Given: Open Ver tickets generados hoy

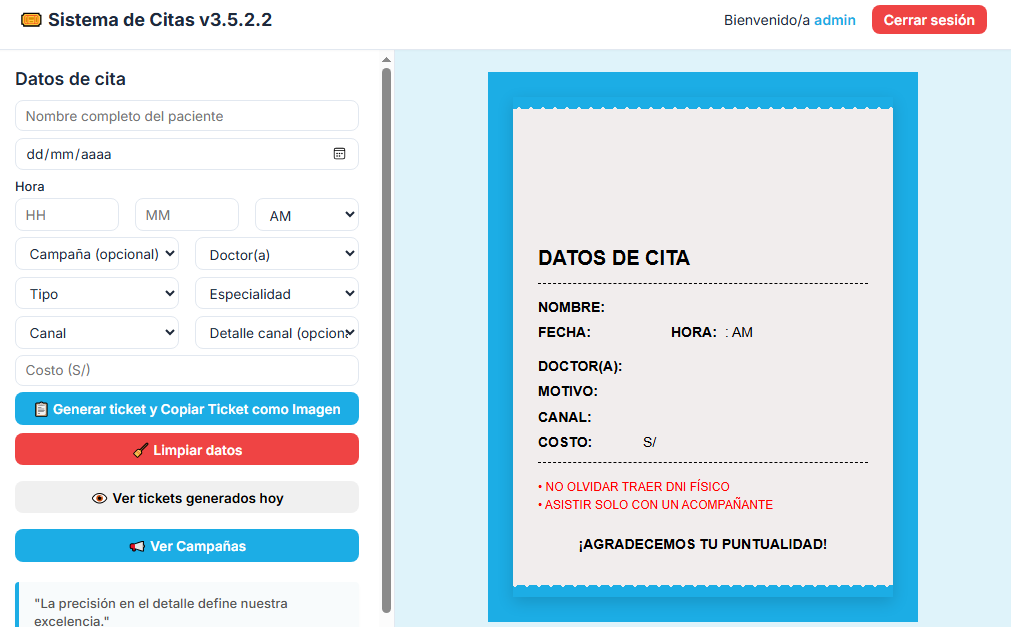Looking at the screenshot, I should click(x=187, y=498).
